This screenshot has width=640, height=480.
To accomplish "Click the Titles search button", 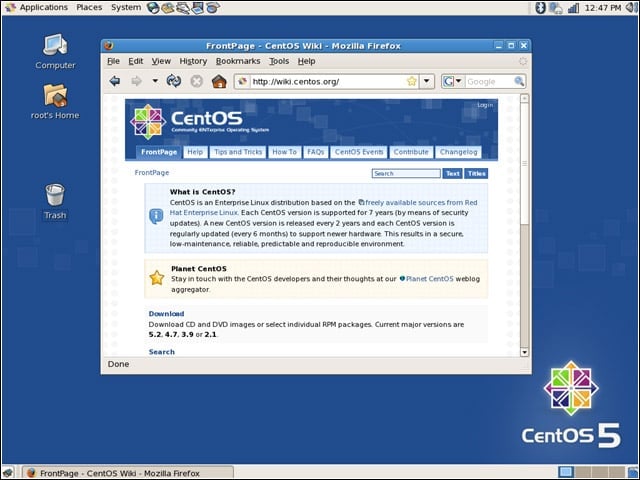I will coord(476,173).
